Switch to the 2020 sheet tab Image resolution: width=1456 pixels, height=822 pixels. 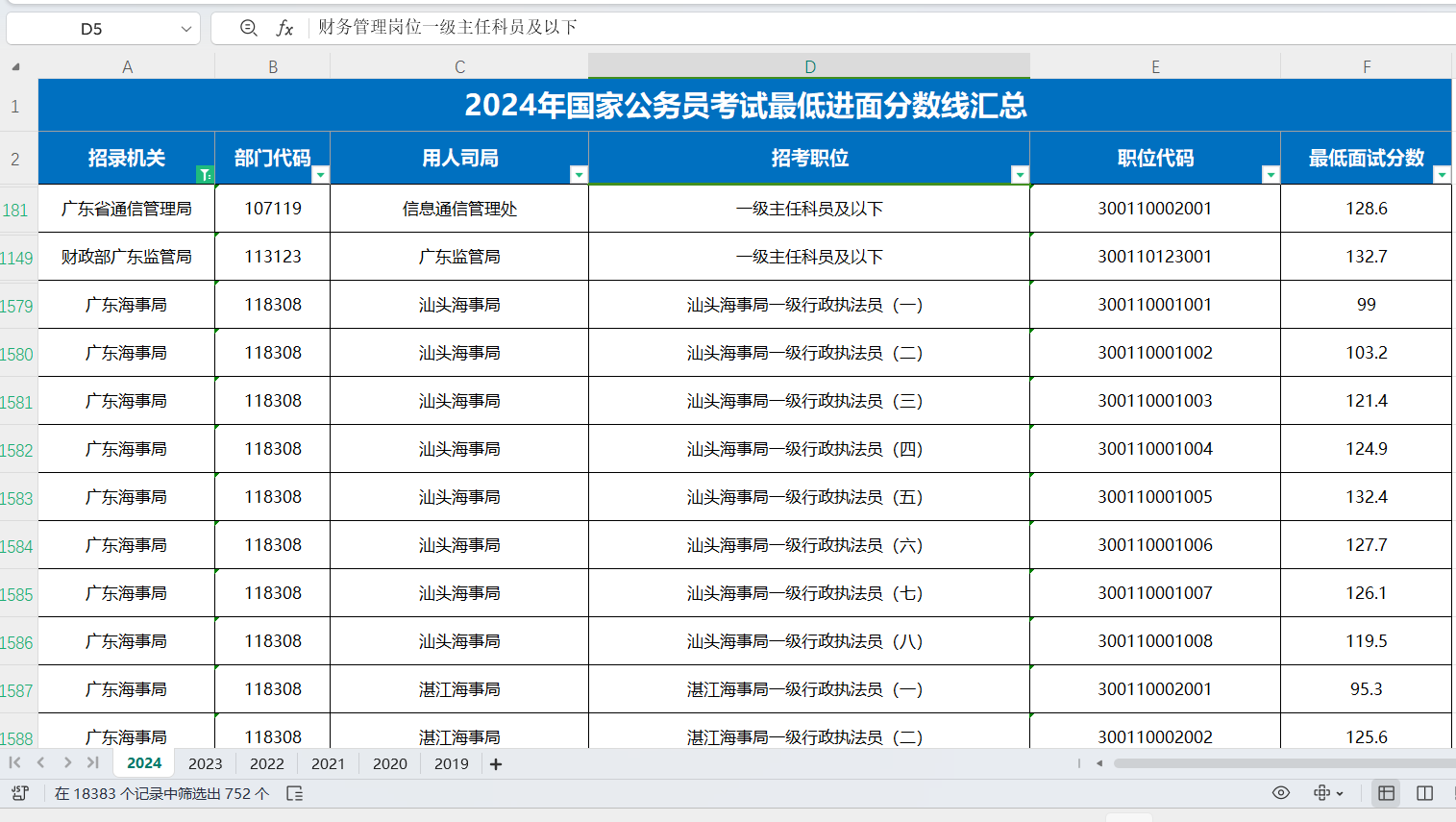coord(389,763)
